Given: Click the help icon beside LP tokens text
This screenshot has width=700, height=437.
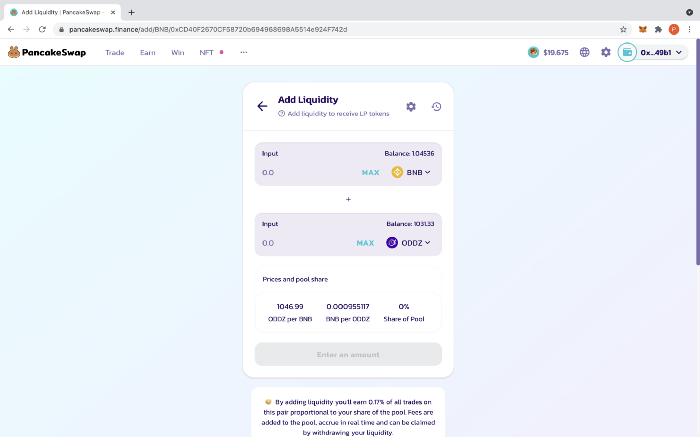Looking at the screenshot, I should pyautogui.click(x=281, y=114).
